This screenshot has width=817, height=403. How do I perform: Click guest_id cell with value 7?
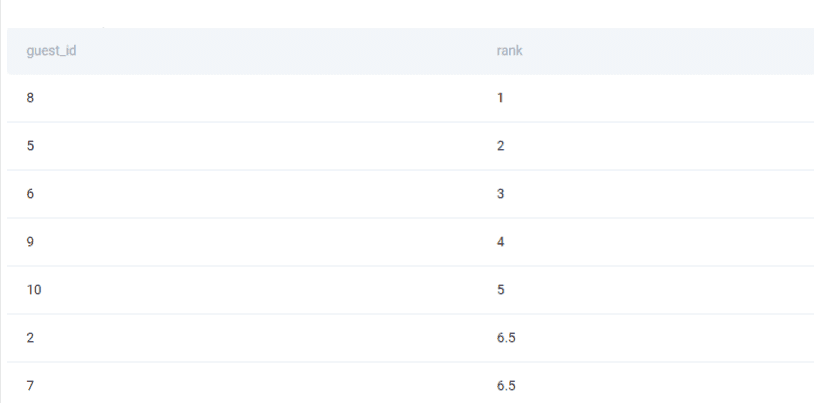tap(31, 386)
